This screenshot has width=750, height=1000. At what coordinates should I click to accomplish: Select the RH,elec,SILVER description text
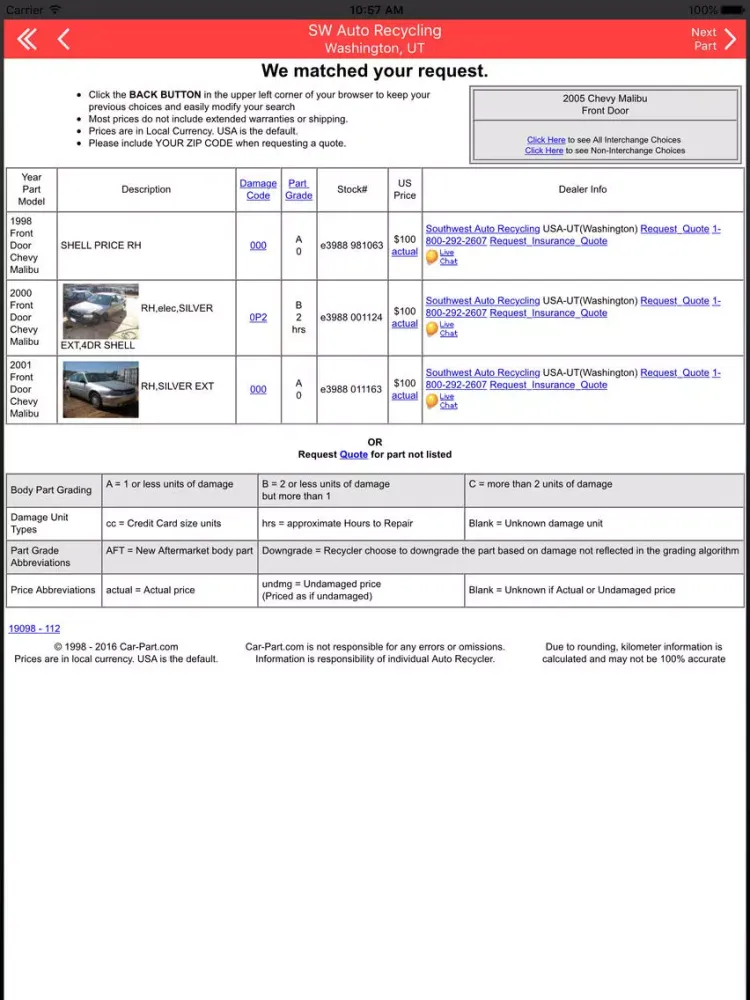177,308
